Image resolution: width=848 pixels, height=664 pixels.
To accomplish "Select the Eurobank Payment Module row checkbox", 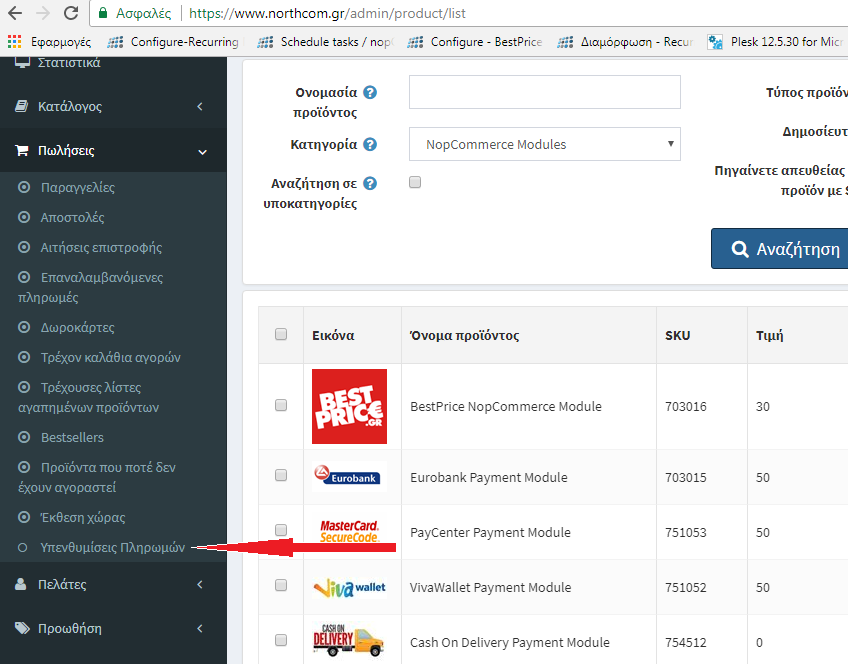I will coord(281,475).
